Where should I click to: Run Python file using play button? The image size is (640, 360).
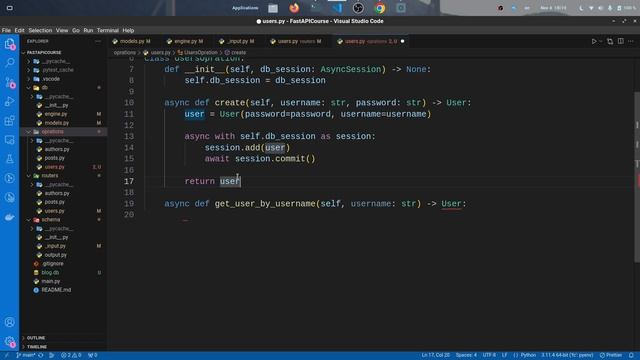(x=594, y=41)
